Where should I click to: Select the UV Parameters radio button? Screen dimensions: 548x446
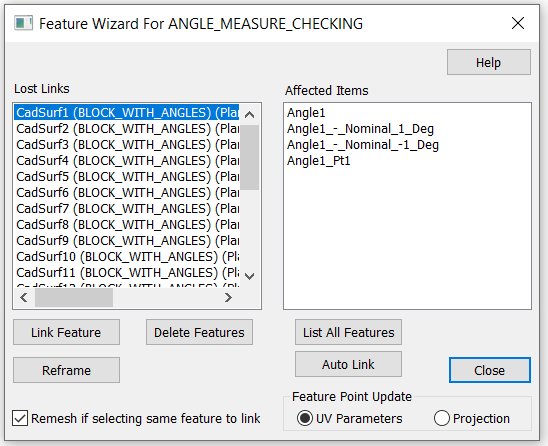304,418
